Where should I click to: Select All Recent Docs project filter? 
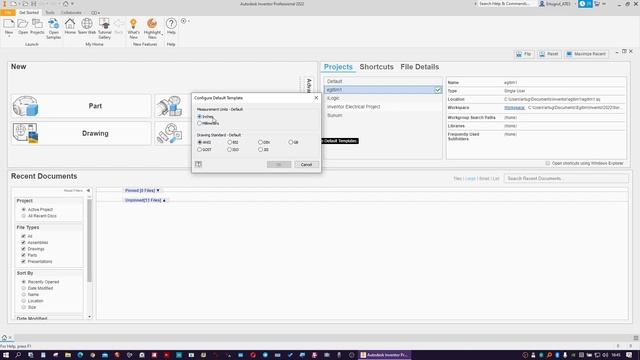point(24,216)
